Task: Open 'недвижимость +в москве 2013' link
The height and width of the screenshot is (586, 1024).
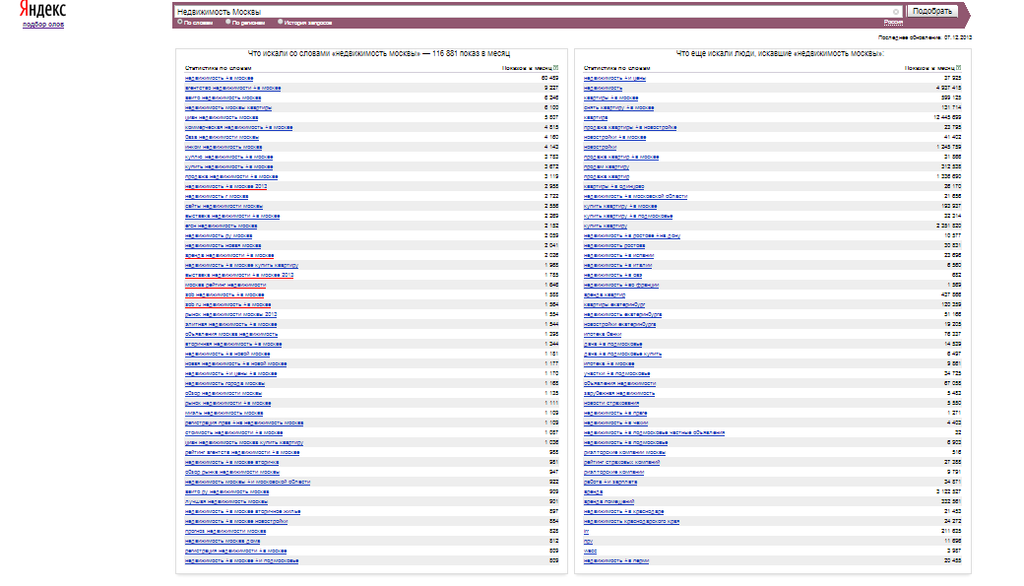Action: (226, 186)
